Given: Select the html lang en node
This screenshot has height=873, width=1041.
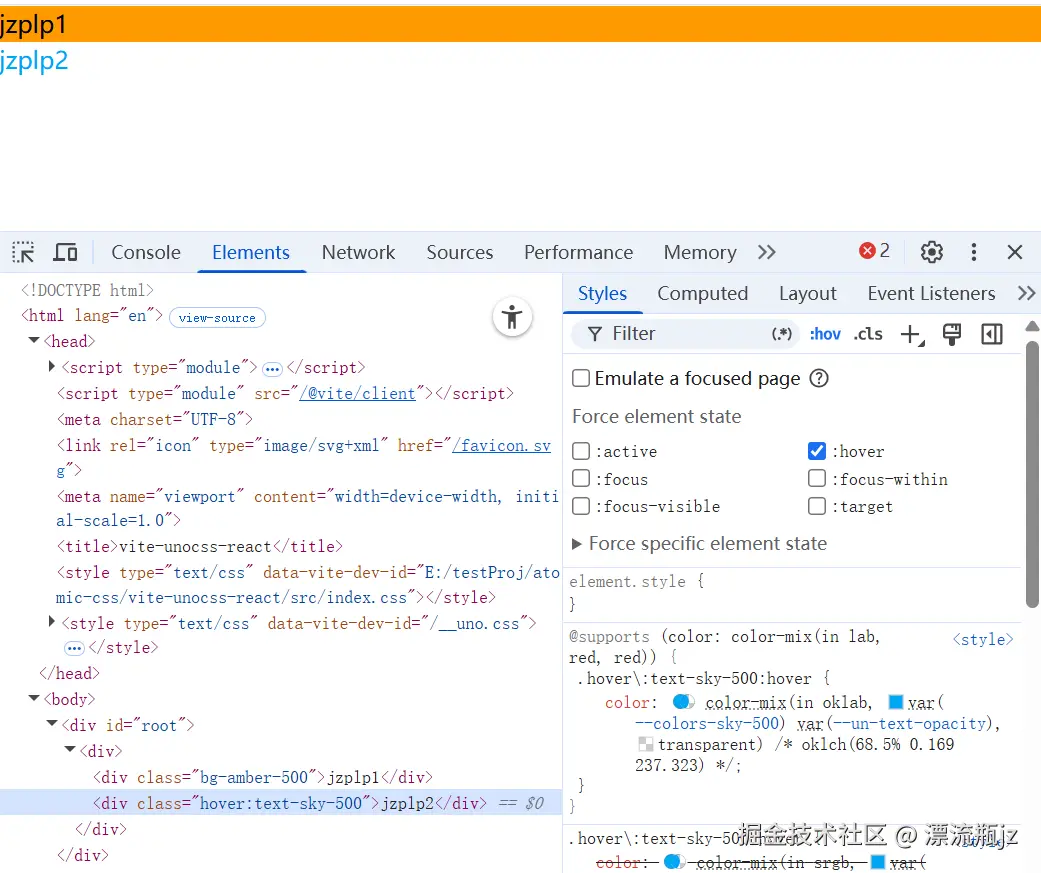Looking at the screenshot, I should pos(92,315).
